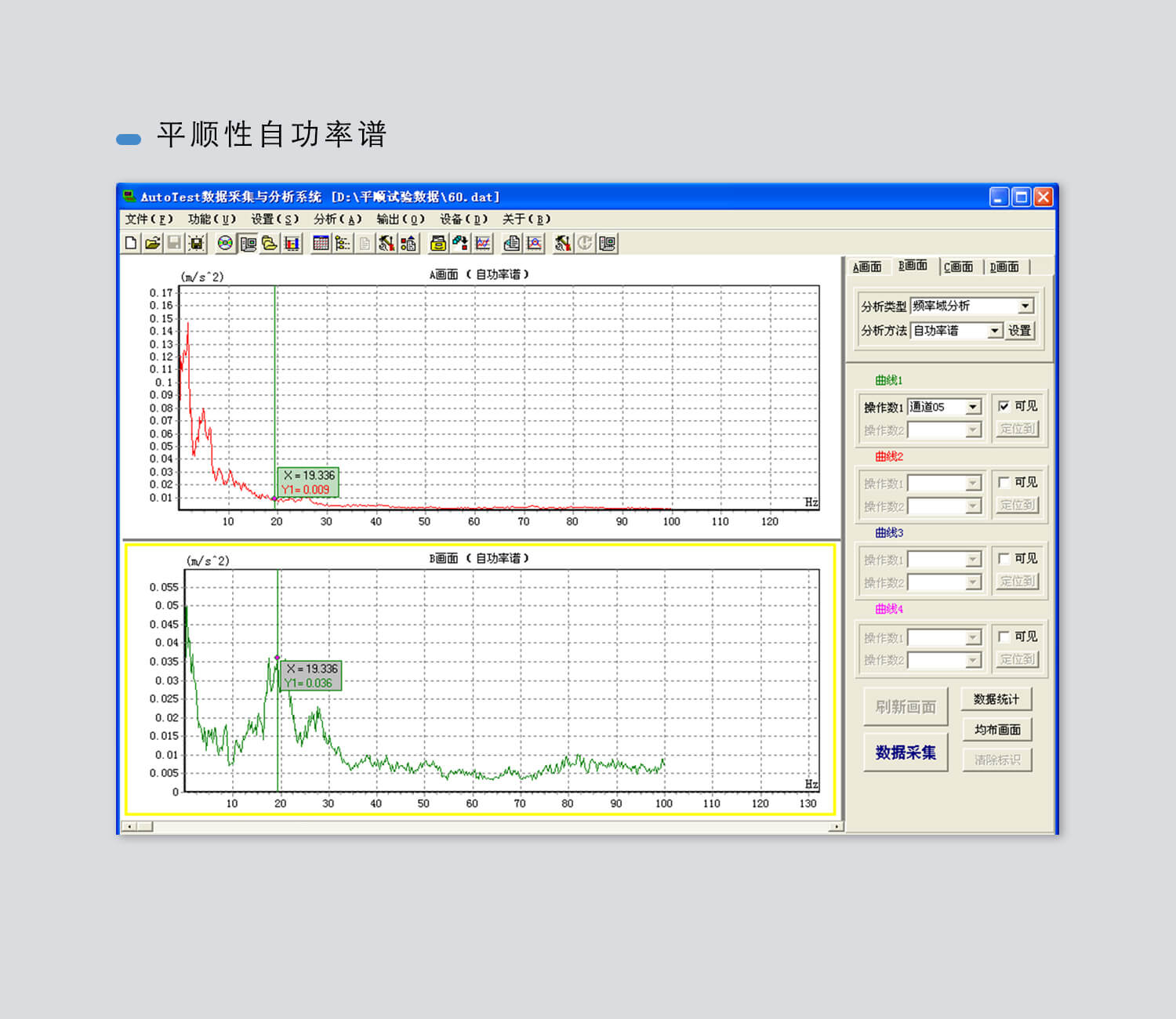Open the 分析类型 dropdown
Screen dimensions: 1176x1019
click(1025, 306)
